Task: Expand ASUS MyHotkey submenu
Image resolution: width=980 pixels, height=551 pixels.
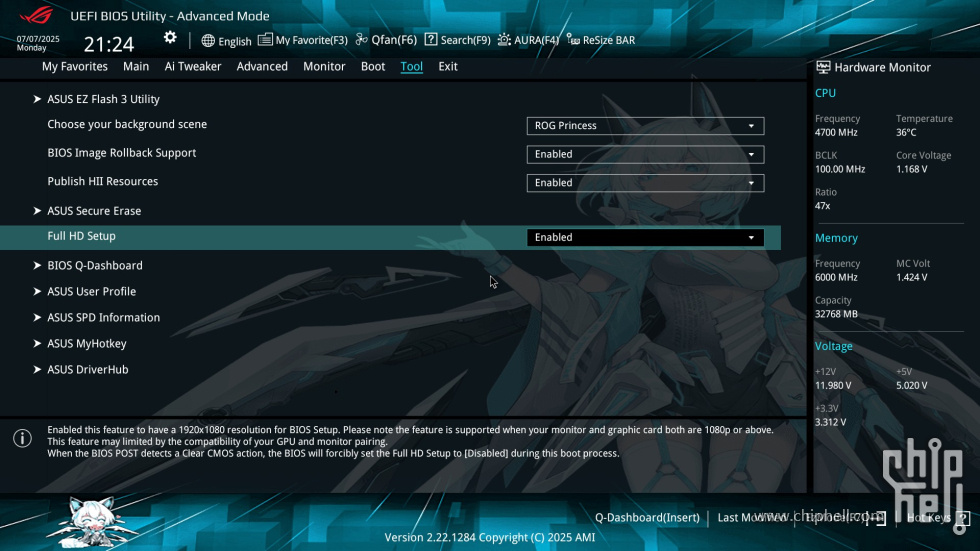Action: 86,344
